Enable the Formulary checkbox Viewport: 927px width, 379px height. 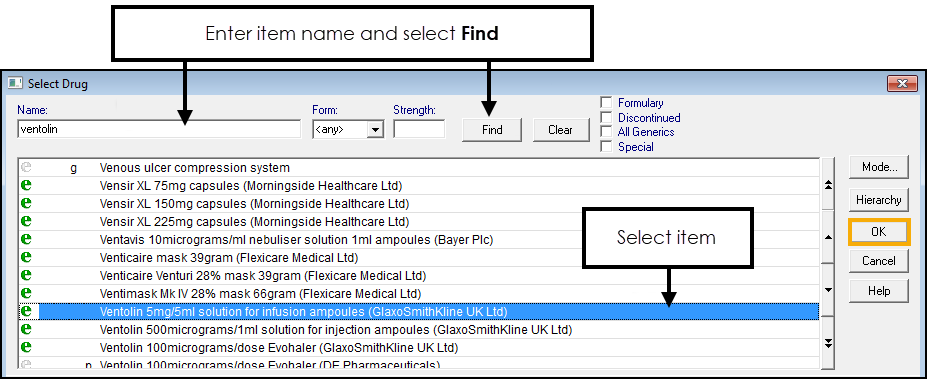(x=606, y=102)
